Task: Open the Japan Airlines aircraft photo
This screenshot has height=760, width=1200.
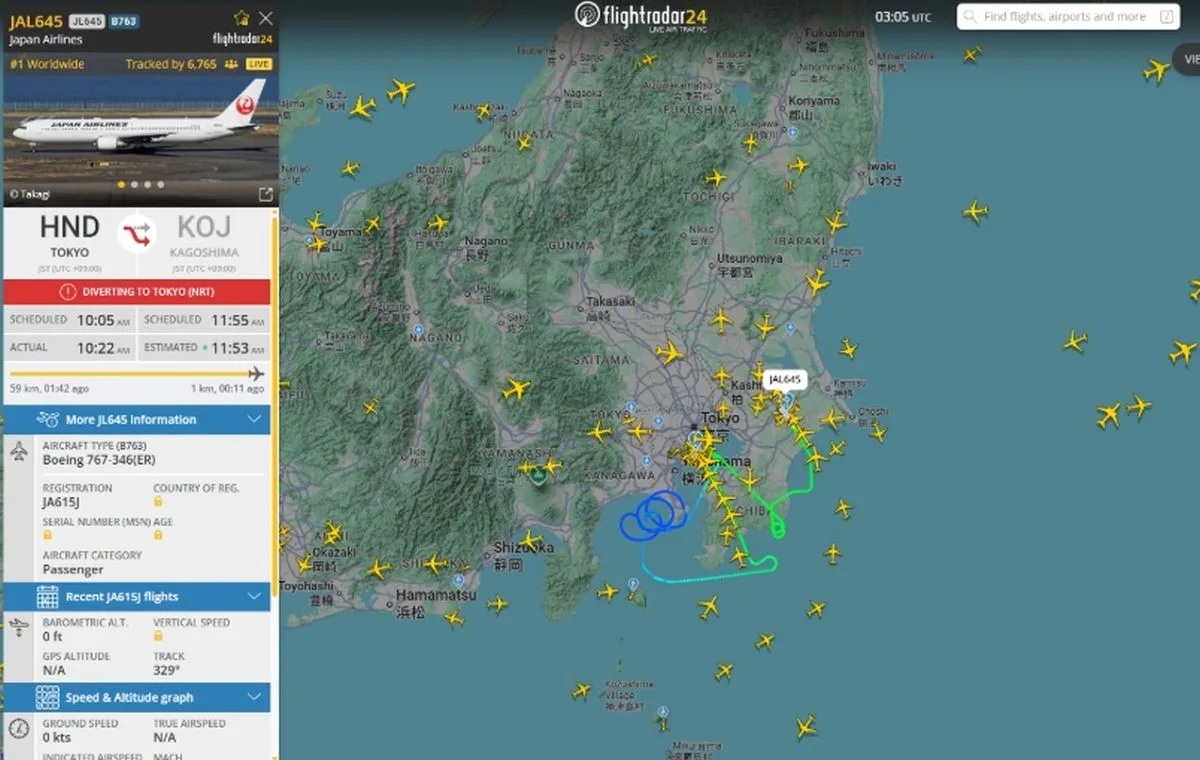Action: (140, 140)
